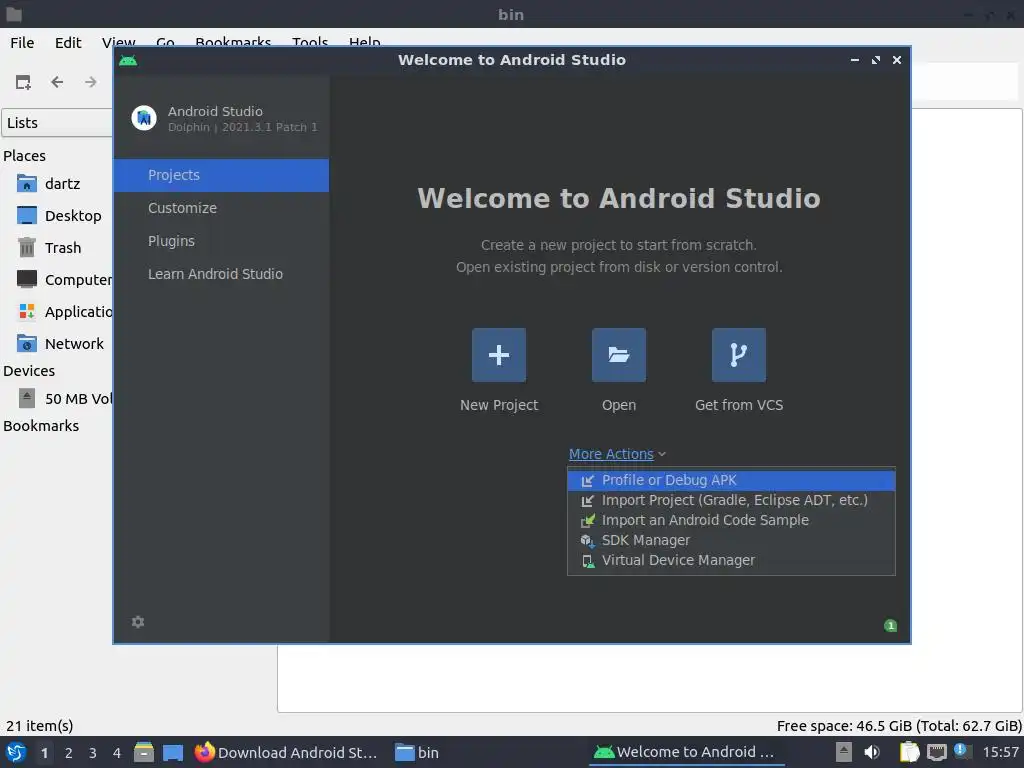Select the Customize tab
1024x768 pixels.
(221, 208)
